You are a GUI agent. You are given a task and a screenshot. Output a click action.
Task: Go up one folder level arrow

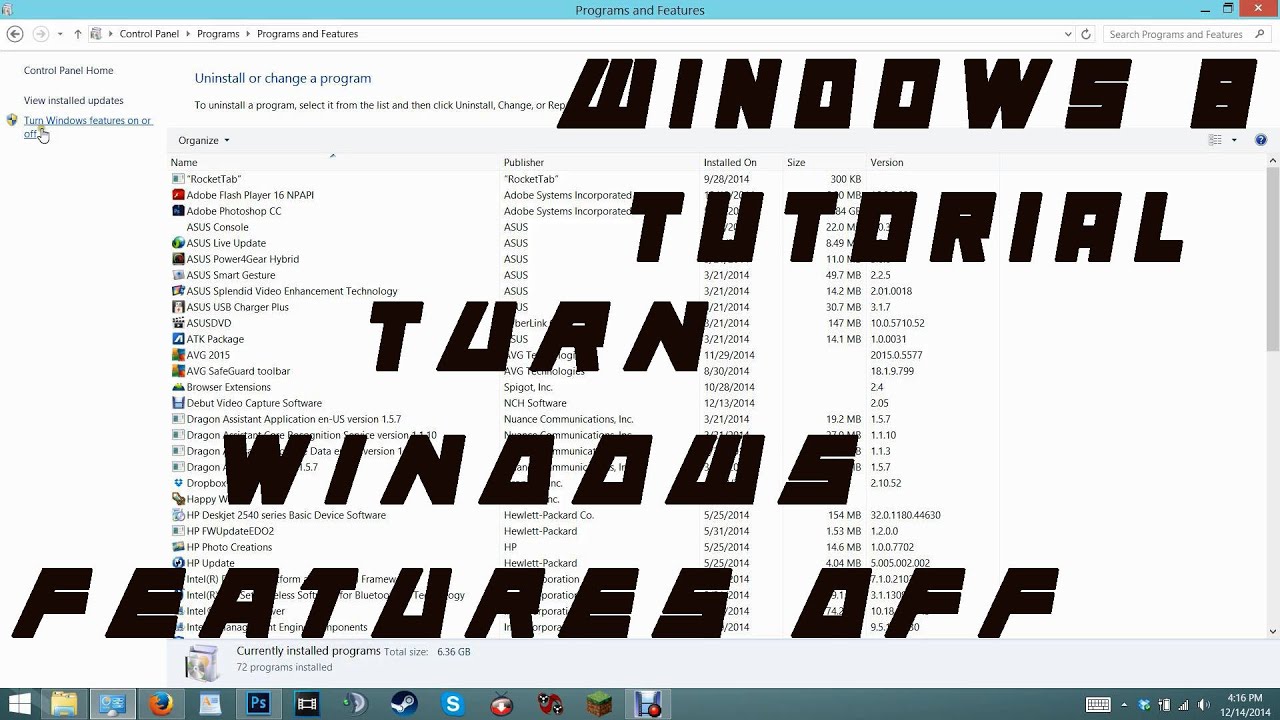coord(78,34)
